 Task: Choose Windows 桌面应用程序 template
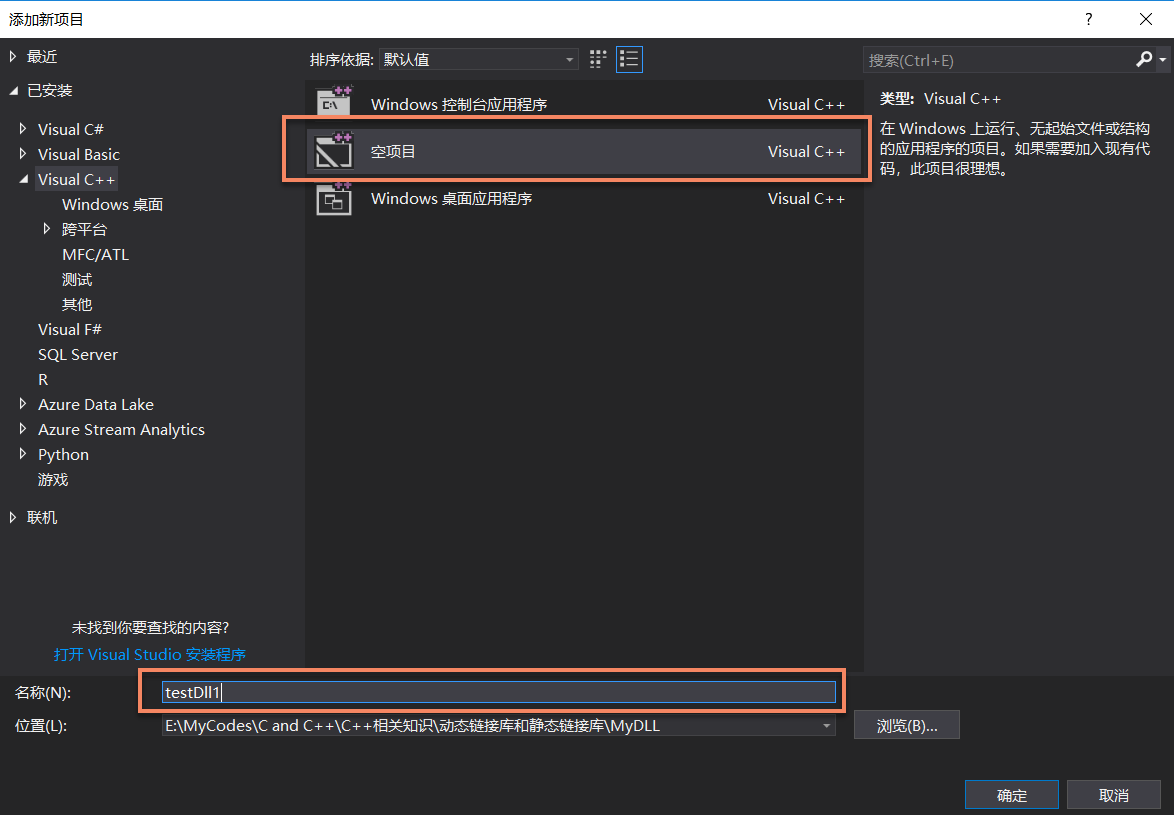pyautogui.click(x=584, y=198)
